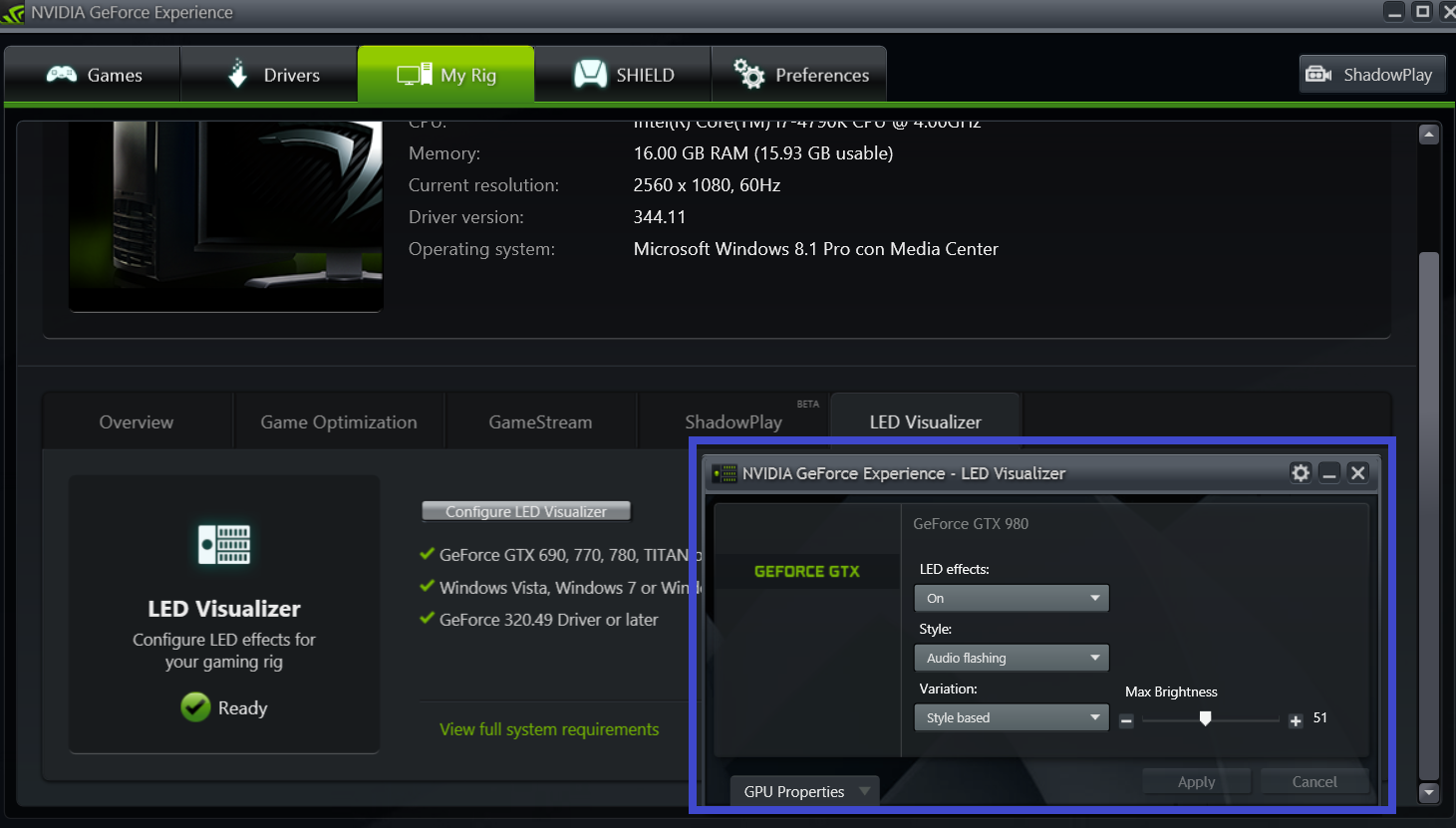
Task: Open the Game Optimization sub-tab
Action: [x=339, y=421]
